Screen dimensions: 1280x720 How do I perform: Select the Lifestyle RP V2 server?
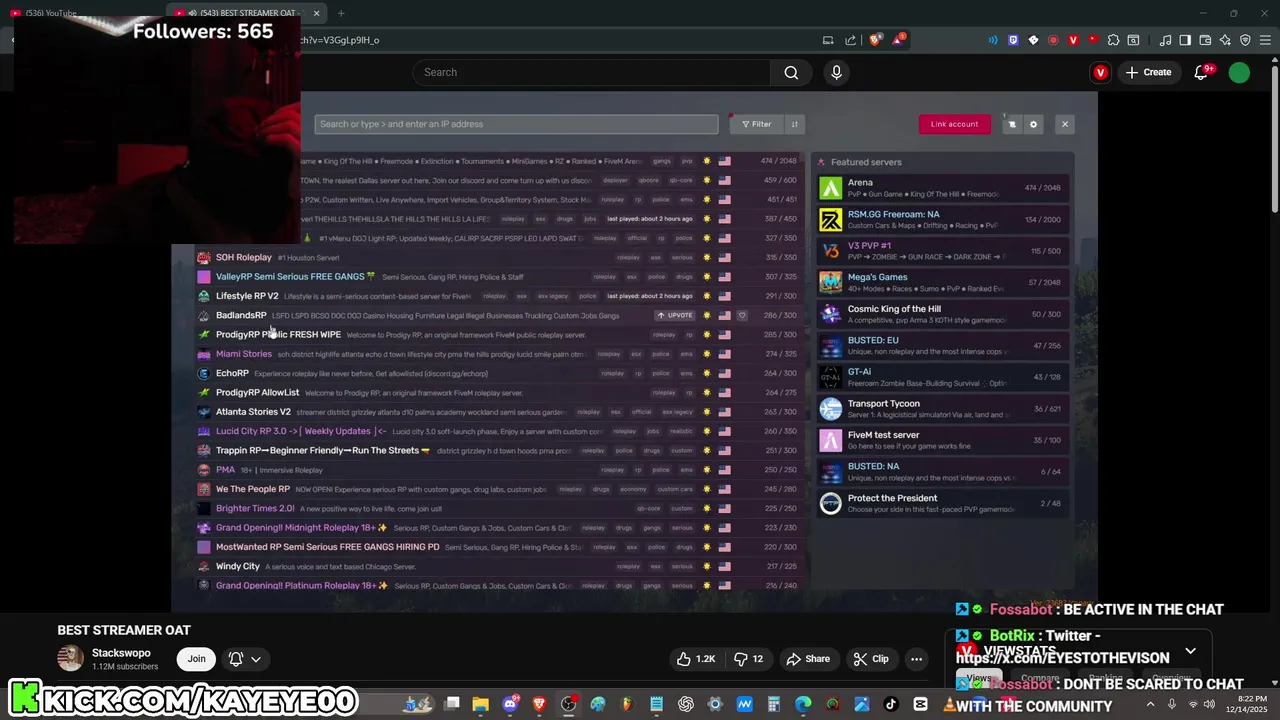click(x=500, y=296)
